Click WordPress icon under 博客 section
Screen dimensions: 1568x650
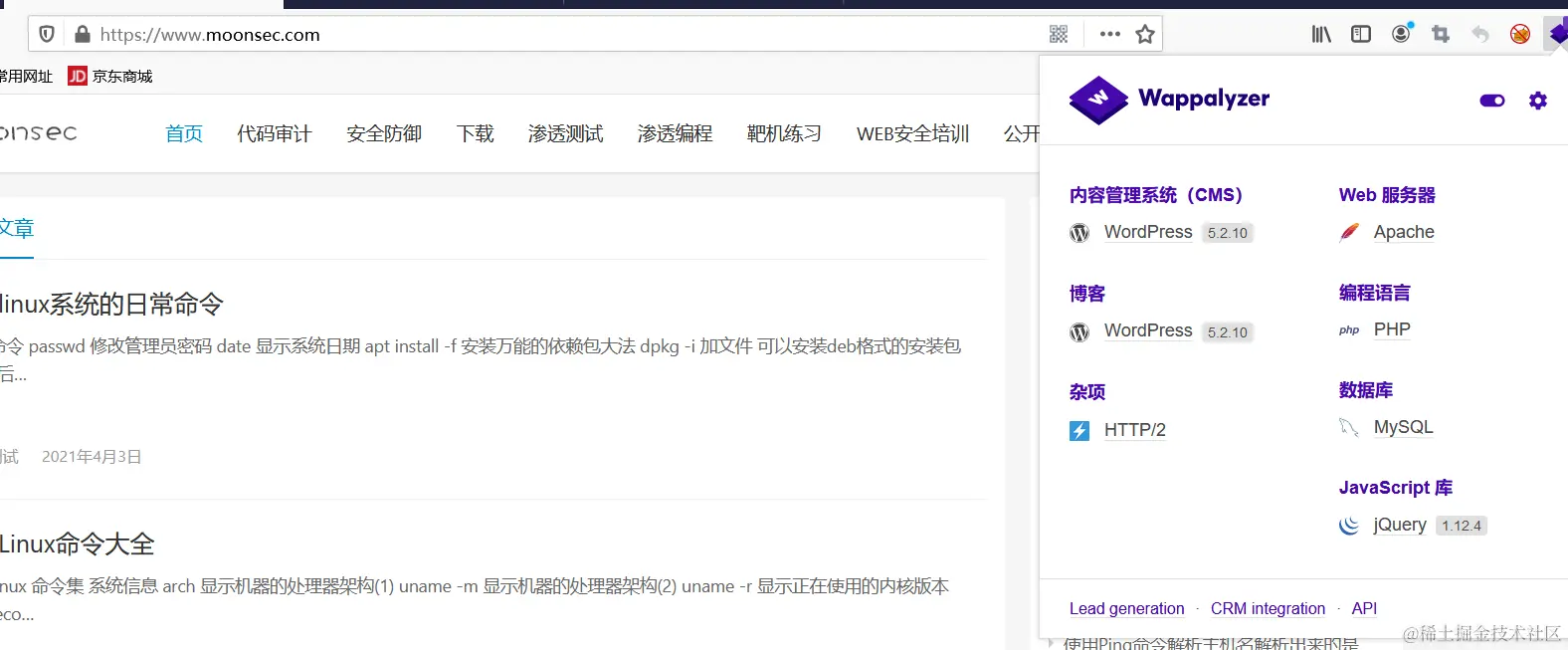1079,332
